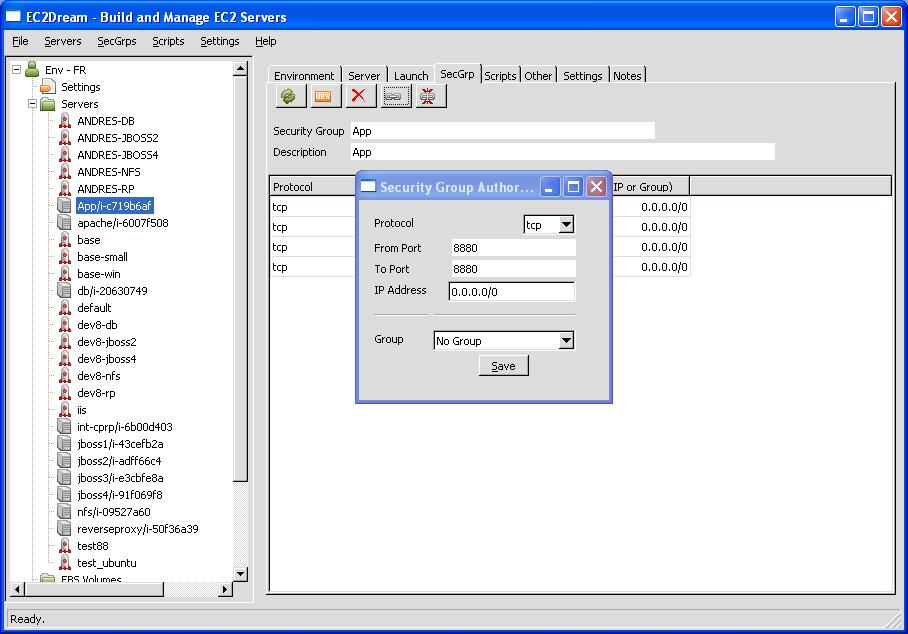Screen dimensions: 908x634
Task: Click the tree scrollbar up arrow
Action: point(240,69)
